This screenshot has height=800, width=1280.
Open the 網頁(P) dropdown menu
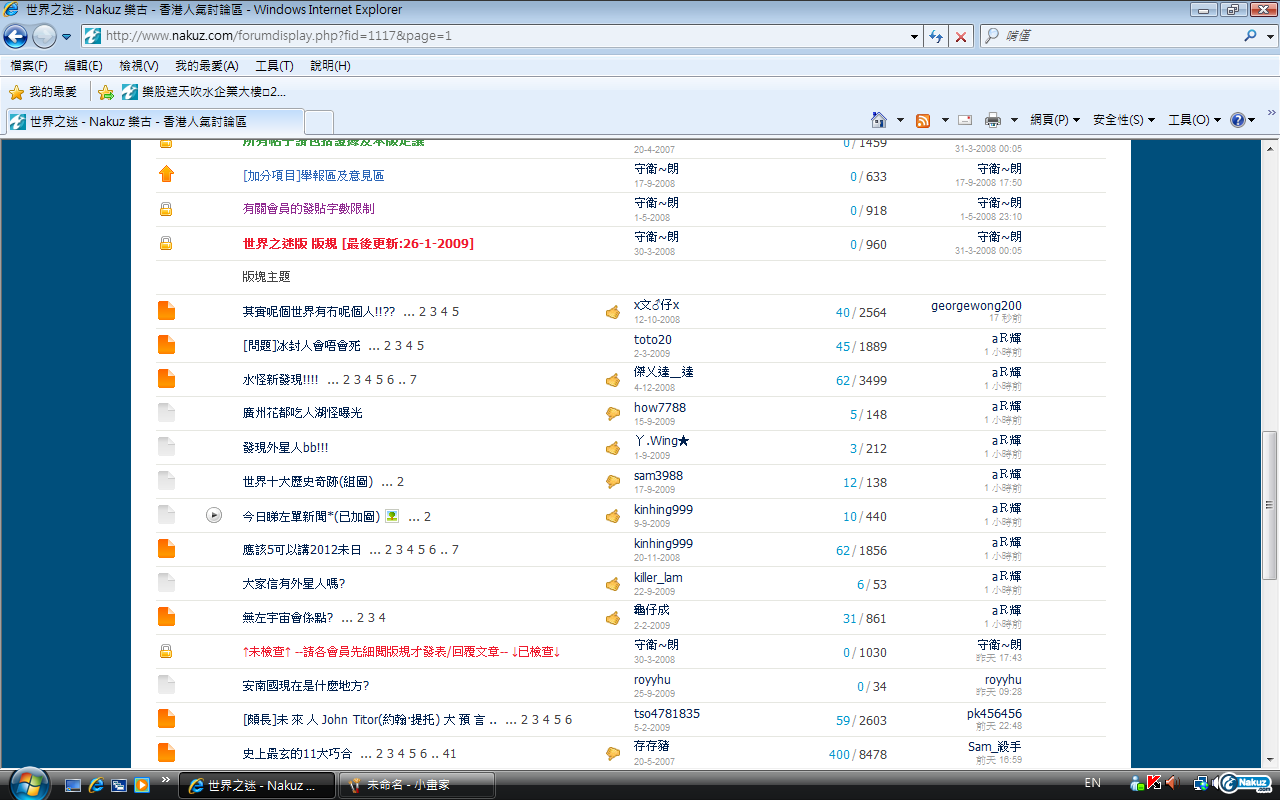pos(1055,120)
